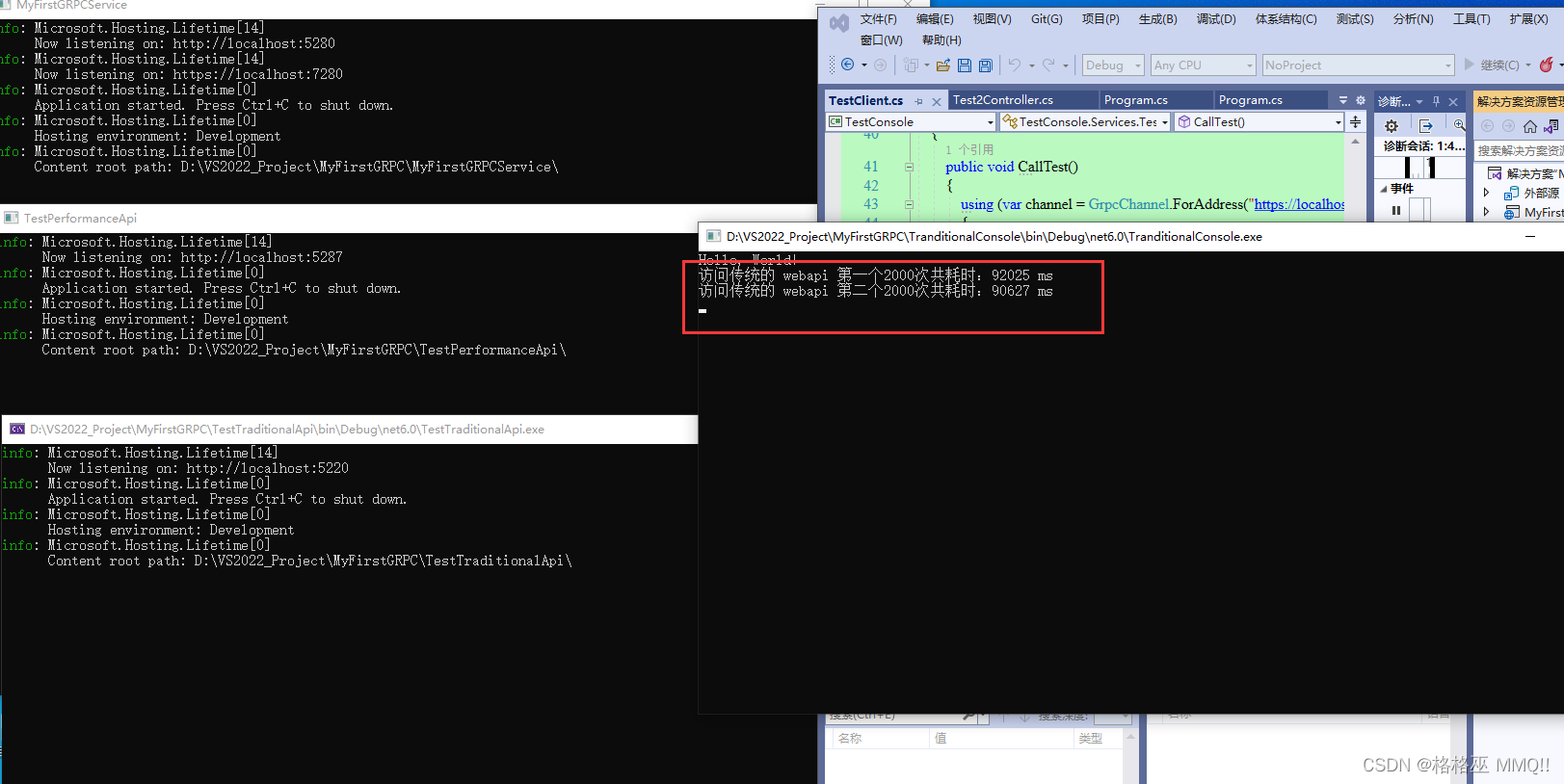Expand the MyFirst project tree node
This screenshot has width=1564, height=784.
pos(1487,212)
